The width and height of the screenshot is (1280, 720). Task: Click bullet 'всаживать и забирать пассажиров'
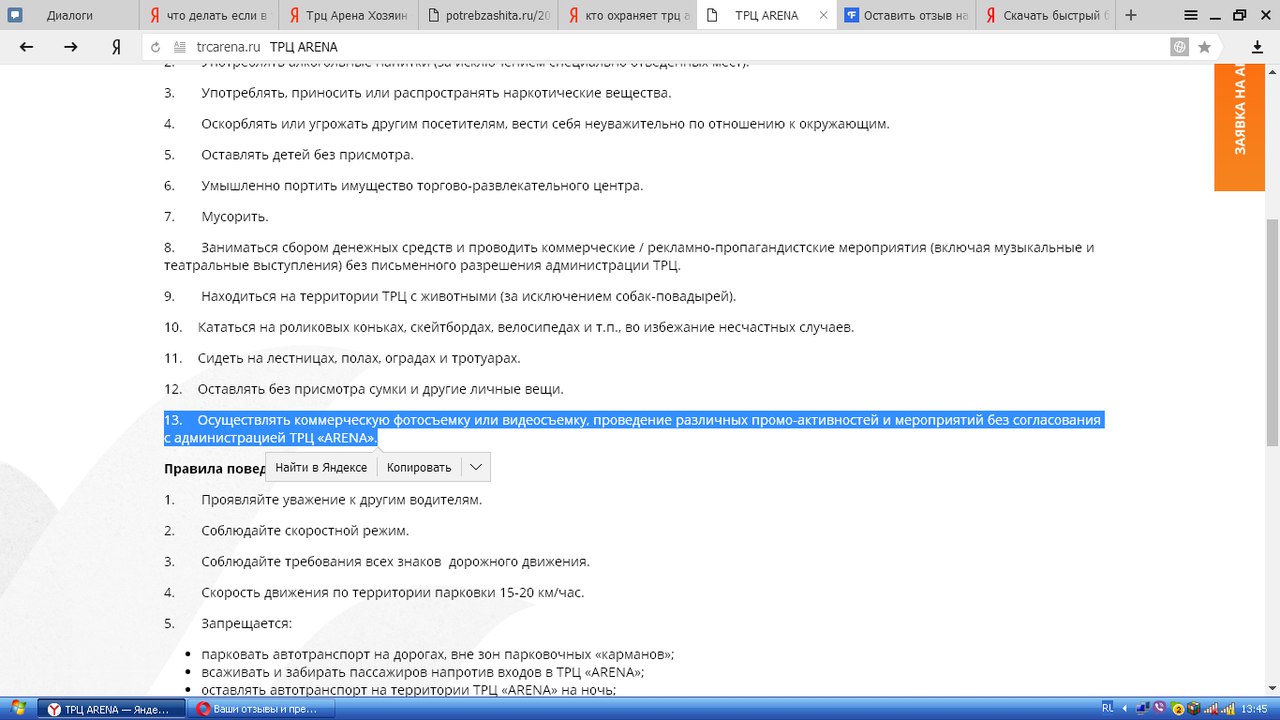point(423,672)
